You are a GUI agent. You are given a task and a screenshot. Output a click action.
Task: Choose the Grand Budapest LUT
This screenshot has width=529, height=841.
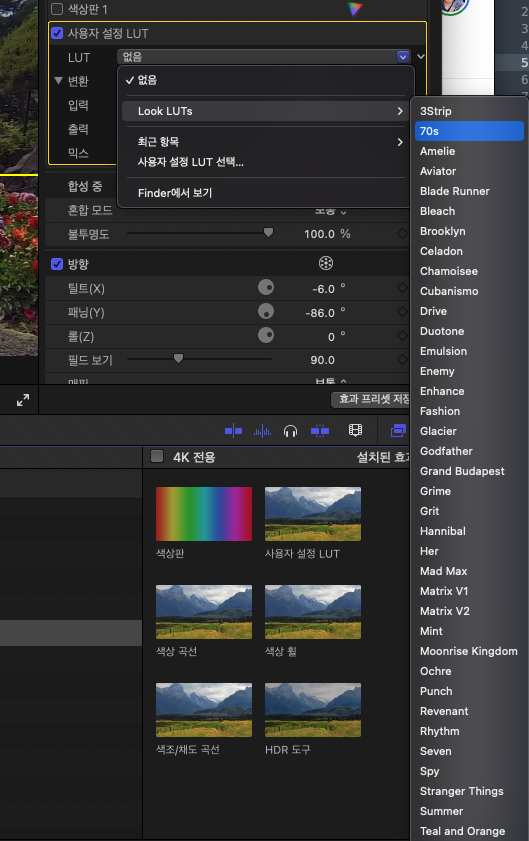click(469, 471)
